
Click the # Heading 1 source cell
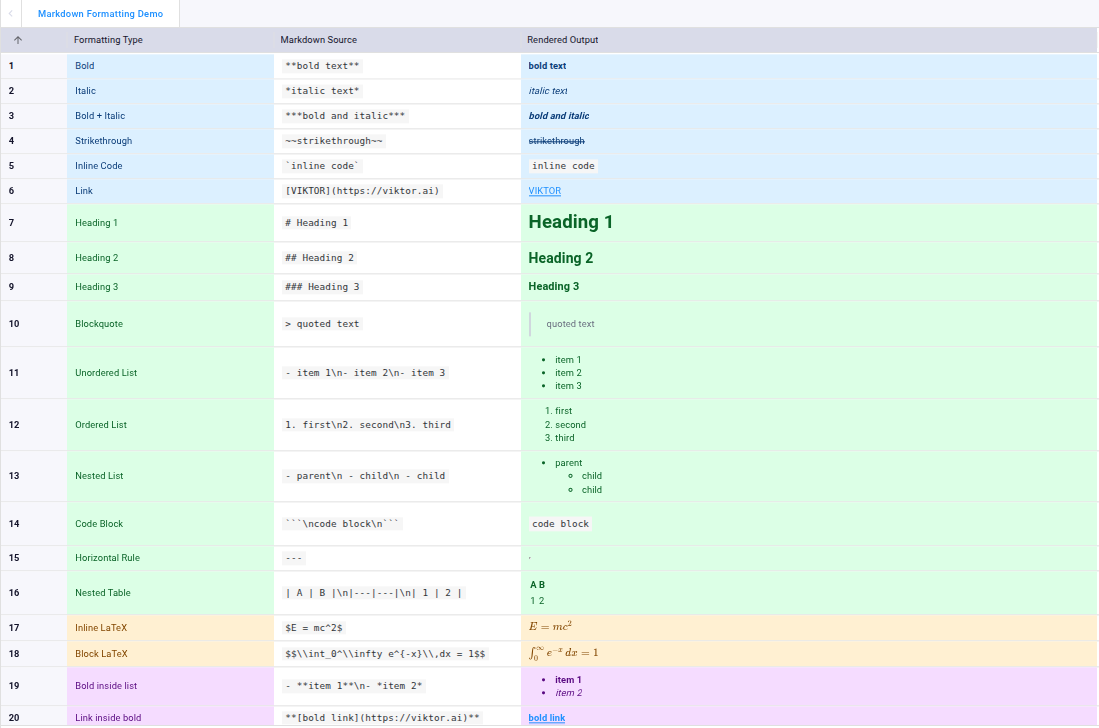397,223
